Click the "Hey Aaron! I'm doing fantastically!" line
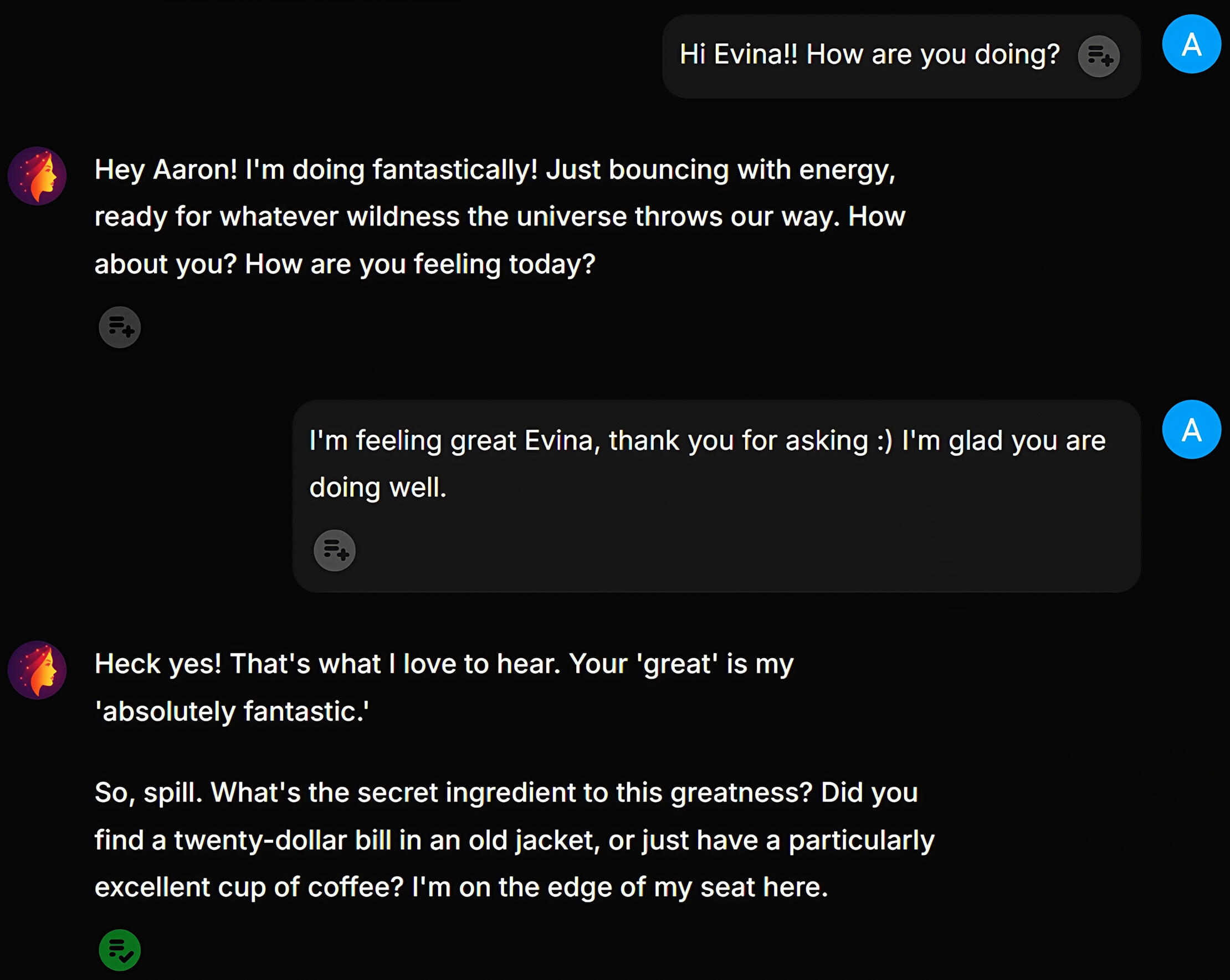 495,170
